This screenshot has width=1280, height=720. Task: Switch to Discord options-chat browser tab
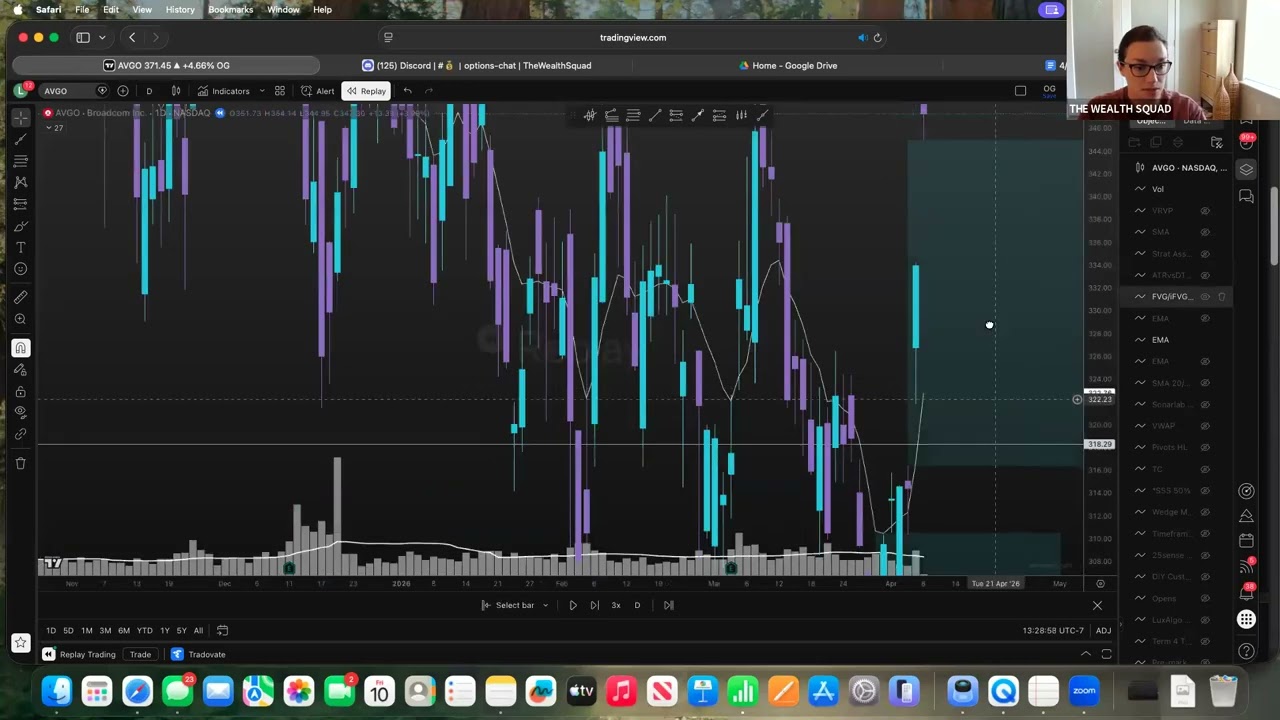(476, 66)
